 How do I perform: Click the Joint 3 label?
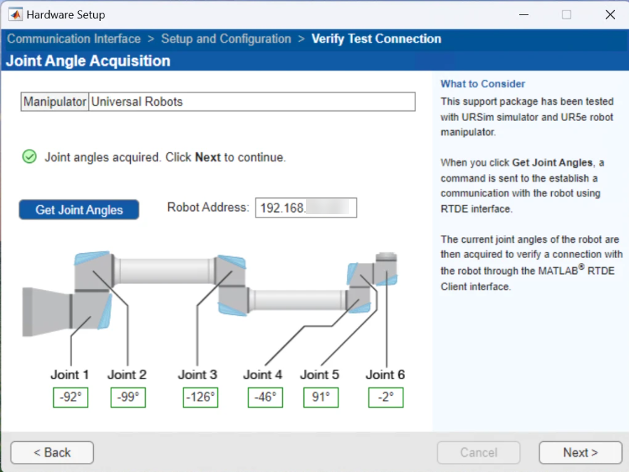pyautogui.click(x=198, y=375)
